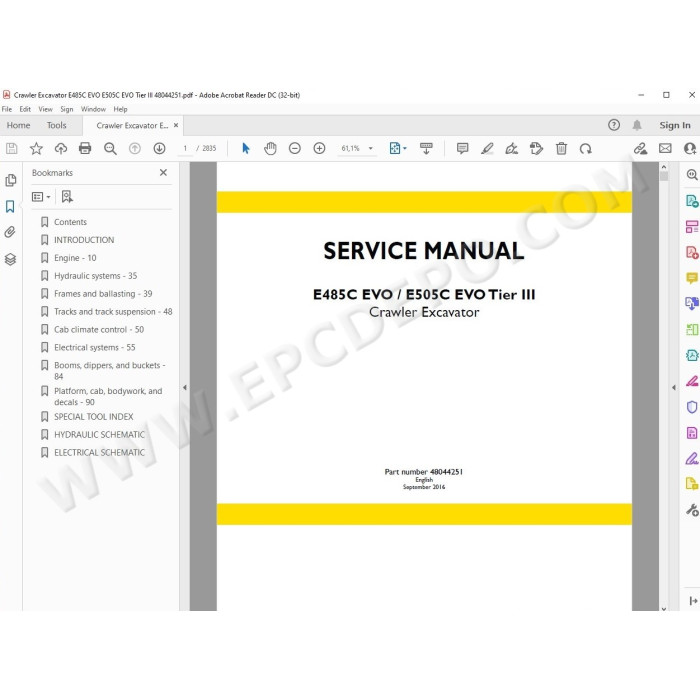Viewport: 700px width, 700px height.
Task: Zoom in with the plus icon
Action: pyautogui.click(x=319, y=148)
